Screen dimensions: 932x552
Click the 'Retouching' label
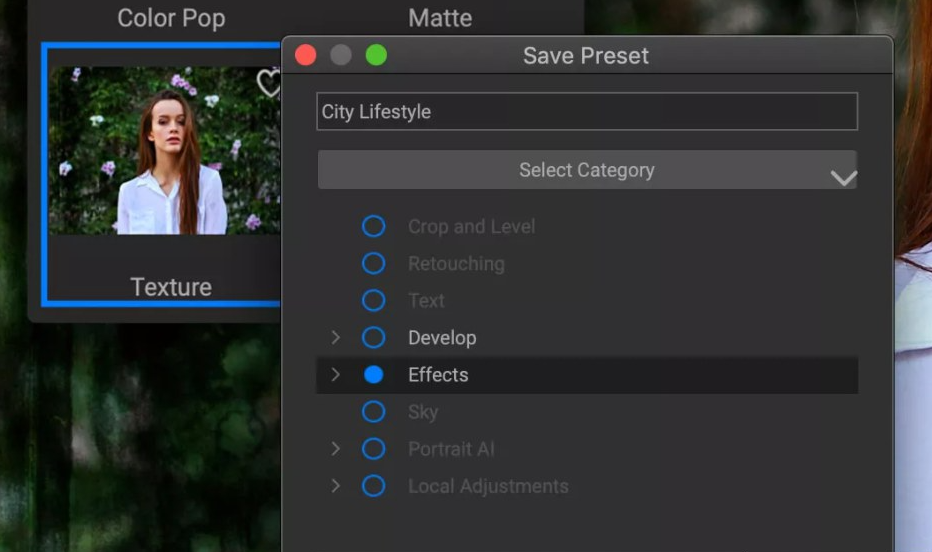[456, 263]
